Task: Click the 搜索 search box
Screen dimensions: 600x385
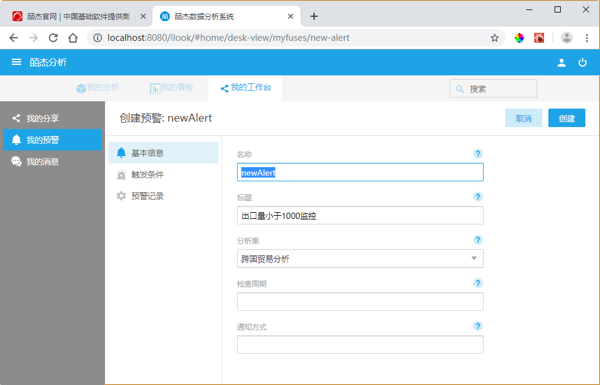Action: (493, 89)
